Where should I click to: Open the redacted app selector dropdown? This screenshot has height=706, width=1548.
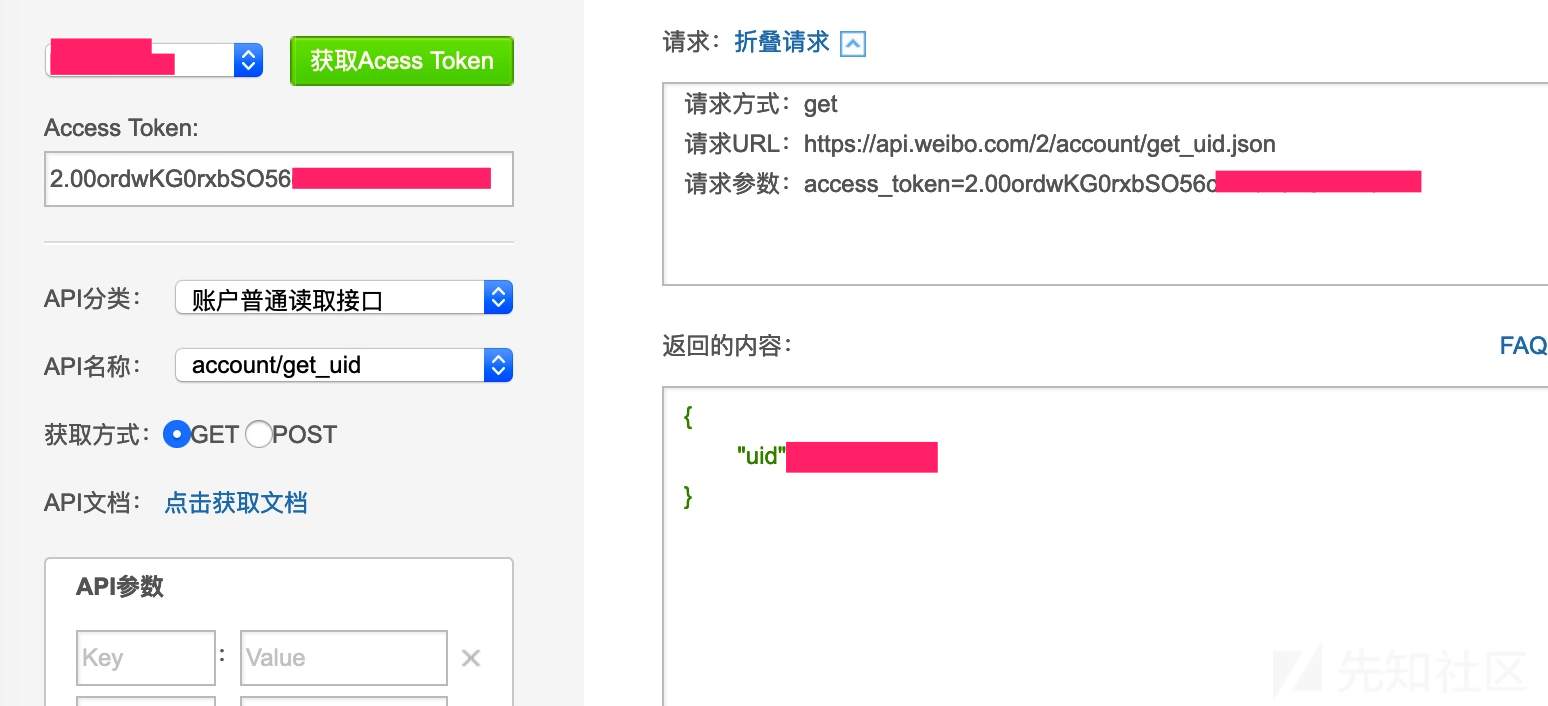tap(154, 60)
